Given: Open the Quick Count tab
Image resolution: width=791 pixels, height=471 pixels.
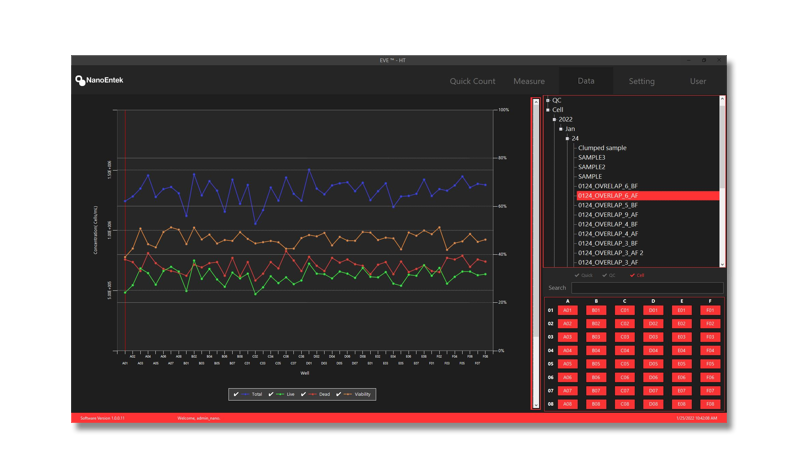Looking at the screenshot, I should click(x=472, y=81).
